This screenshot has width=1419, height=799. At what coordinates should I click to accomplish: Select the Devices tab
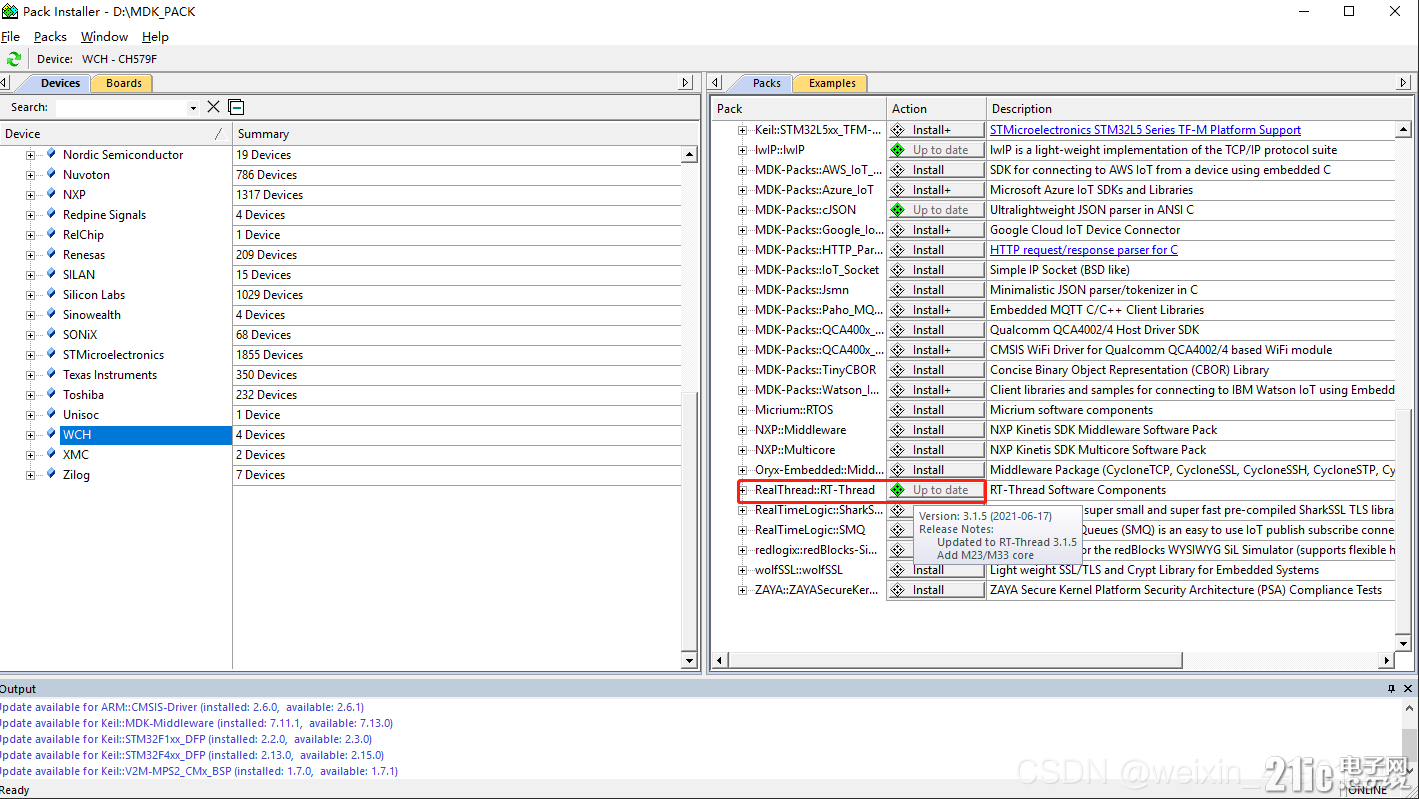click(x=60, y=83)
